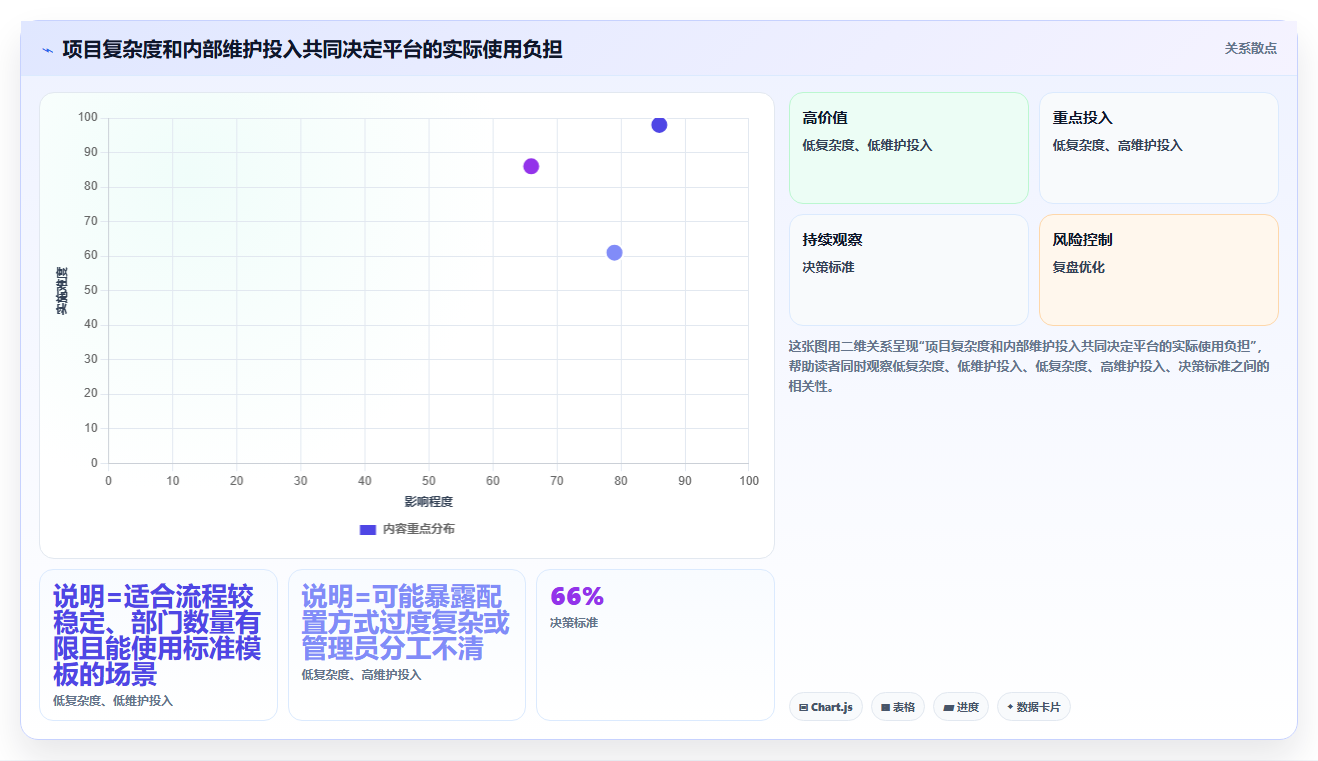1318x761 pixels.
Task: Open the 高价值 quadrant card
Action: (908, 148)
